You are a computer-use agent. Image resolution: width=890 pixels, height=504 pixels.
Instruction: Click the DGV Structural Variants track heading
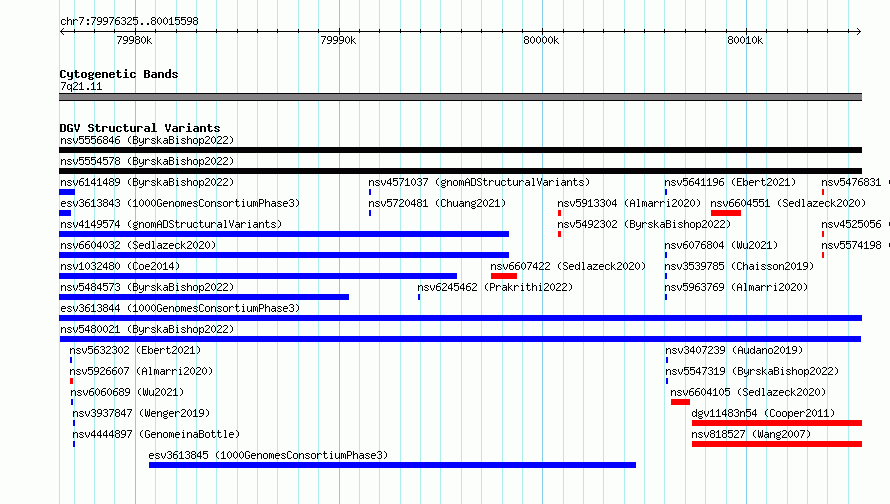tap(140, 128)
